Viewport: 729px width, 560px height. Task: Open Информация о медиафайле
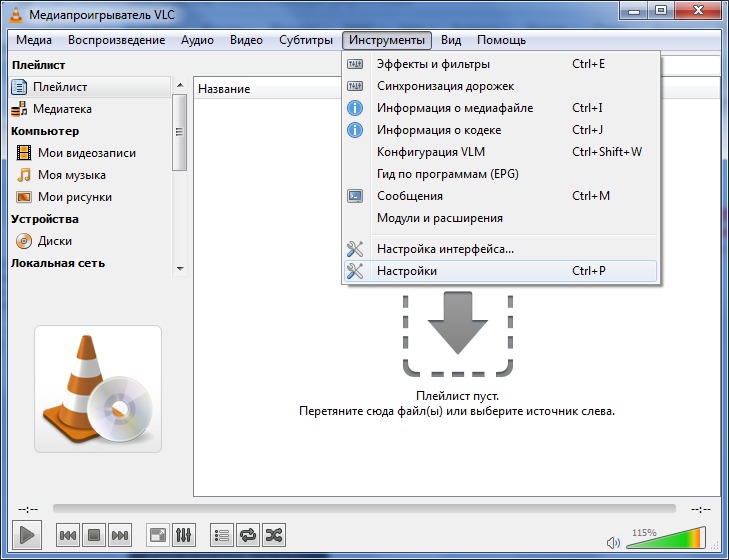click(x=501, y=108)
